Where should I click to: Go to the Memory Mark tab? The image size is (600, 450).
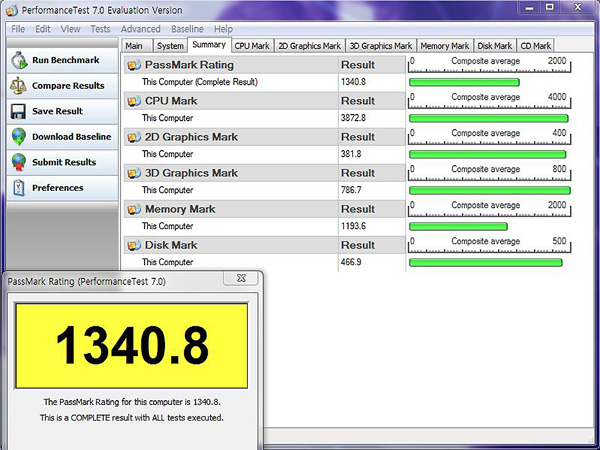click(445, 46)
